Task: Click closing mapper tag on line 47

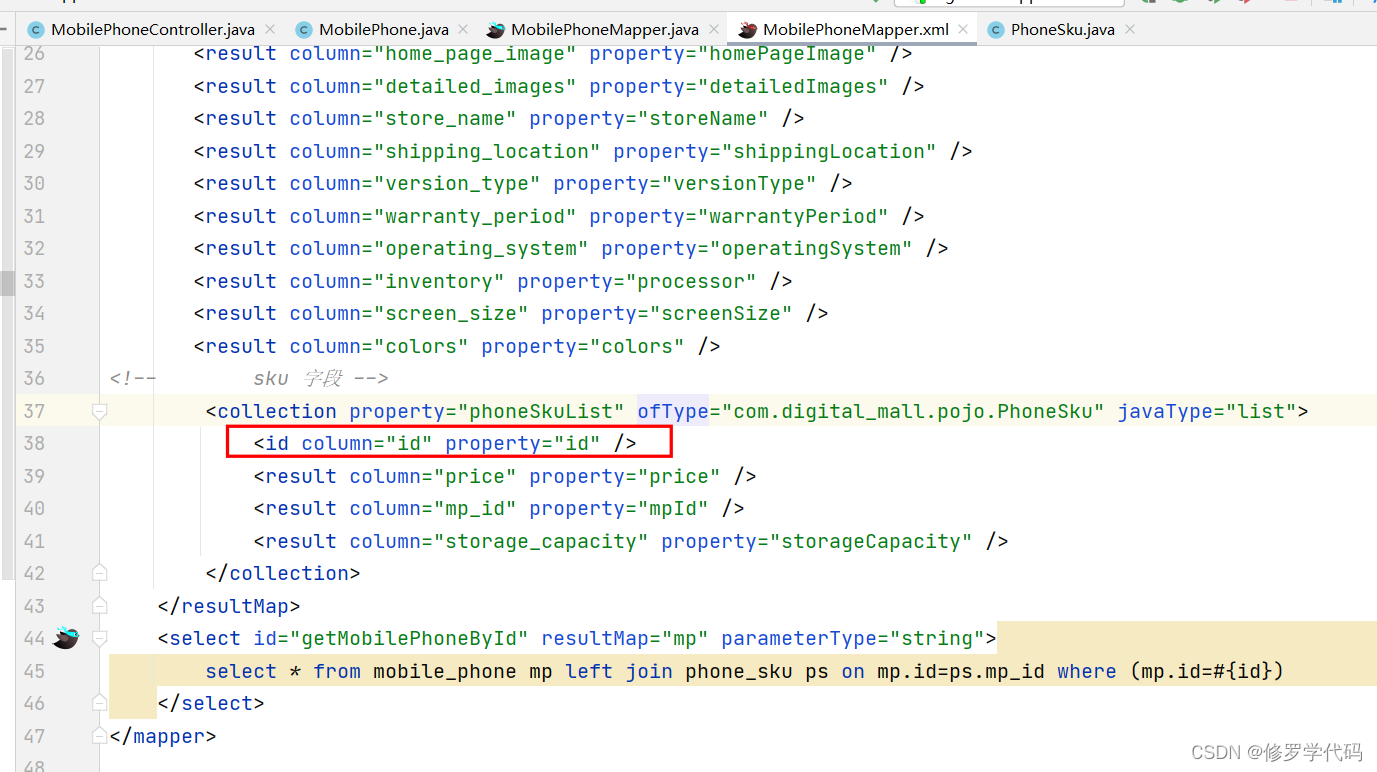Action: tap(163, 736)
